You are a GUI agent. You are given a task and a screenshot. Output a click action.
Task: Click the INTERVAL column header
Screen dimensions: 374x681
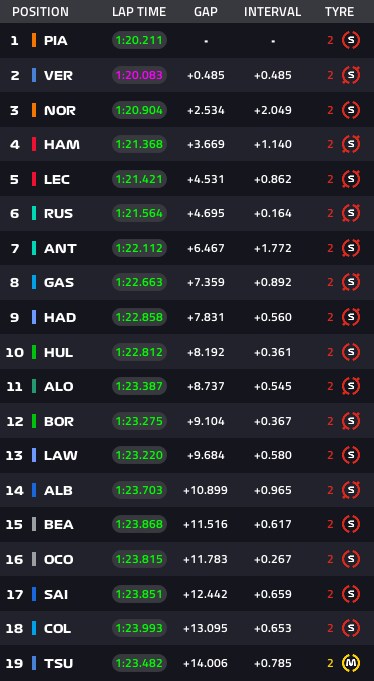tap(272, 12)
